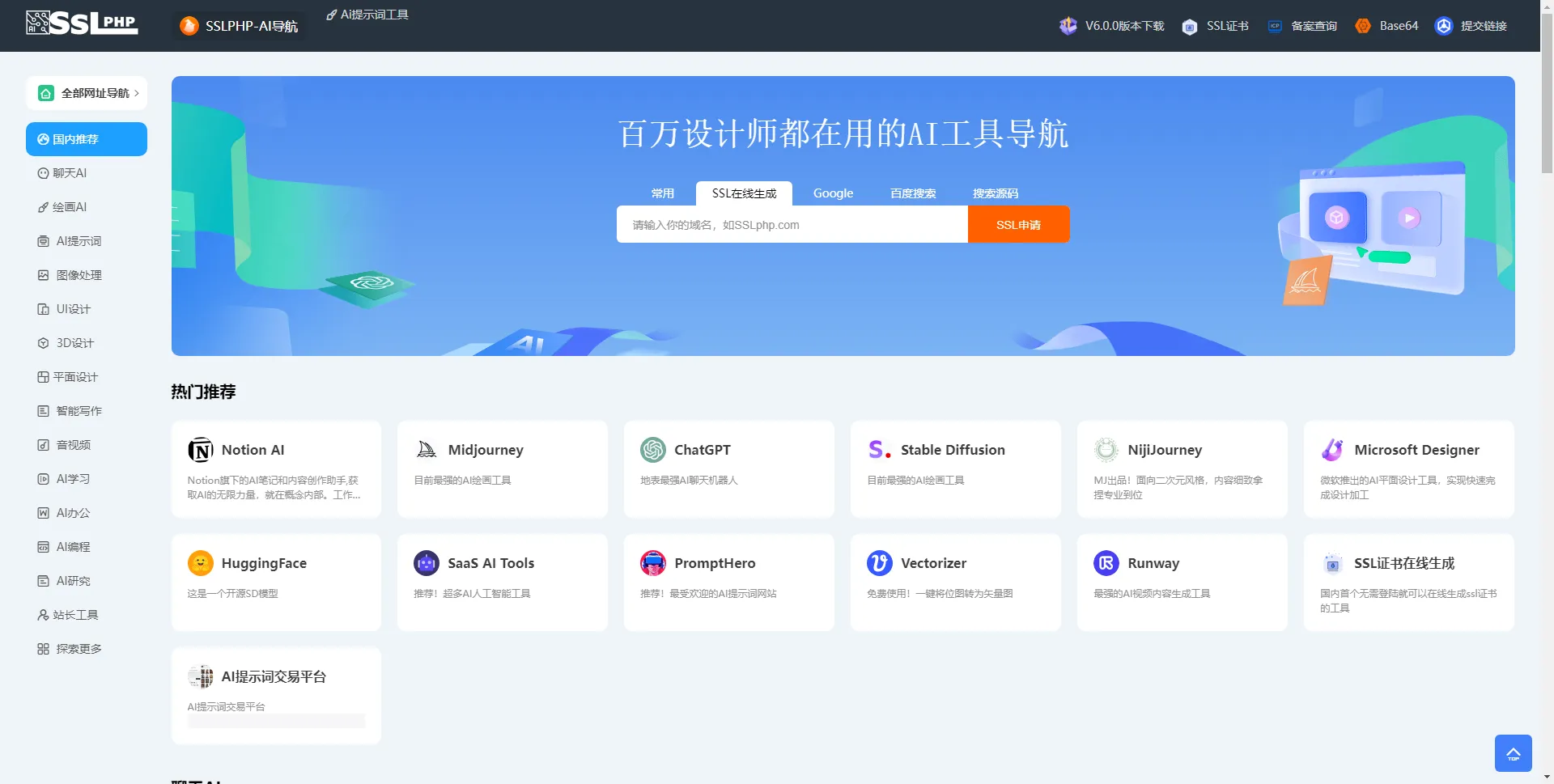Open the HuggingFace smiley icon

coord(200,563)
